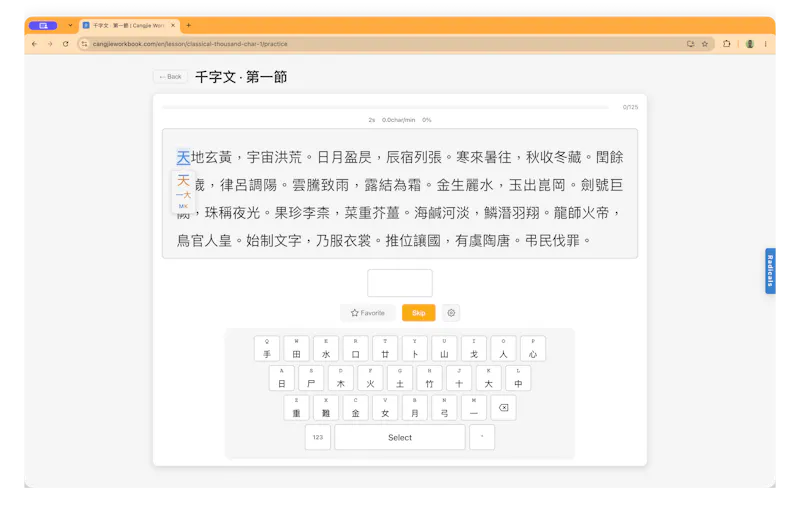Tap the Z key labeled 重

tap(296, 408)
